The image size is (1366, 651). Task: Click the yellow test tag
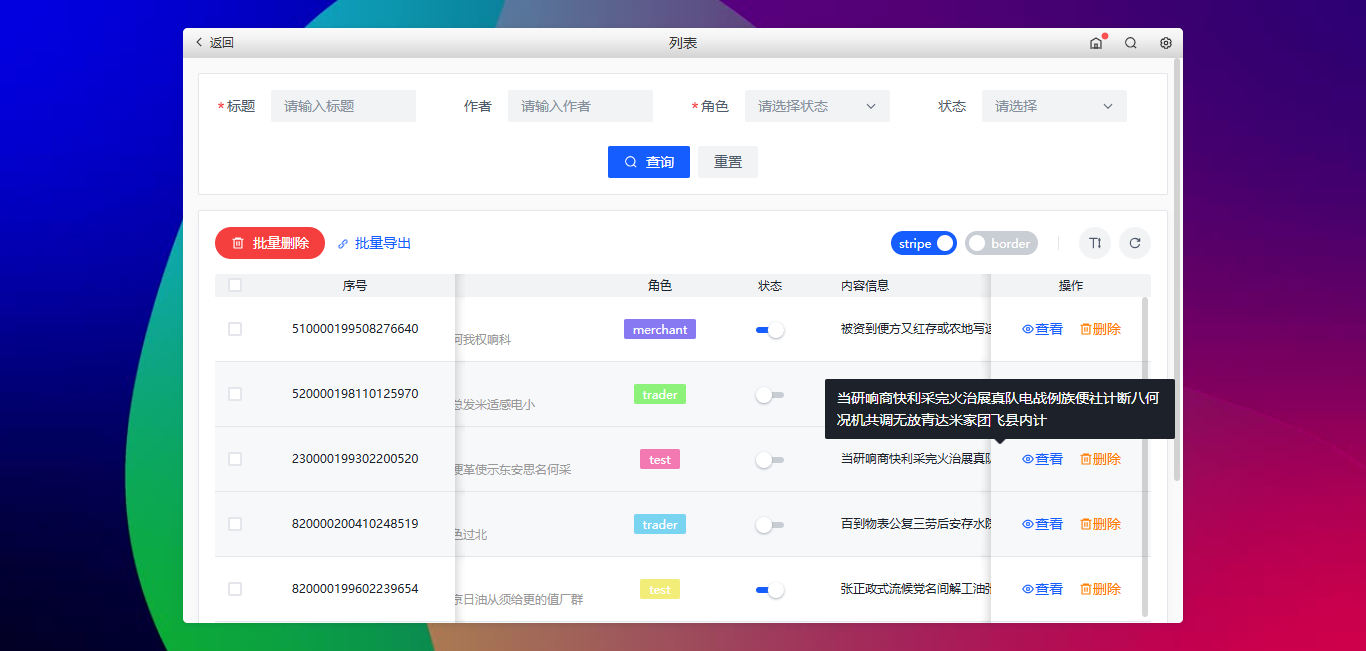click(660, 589)
